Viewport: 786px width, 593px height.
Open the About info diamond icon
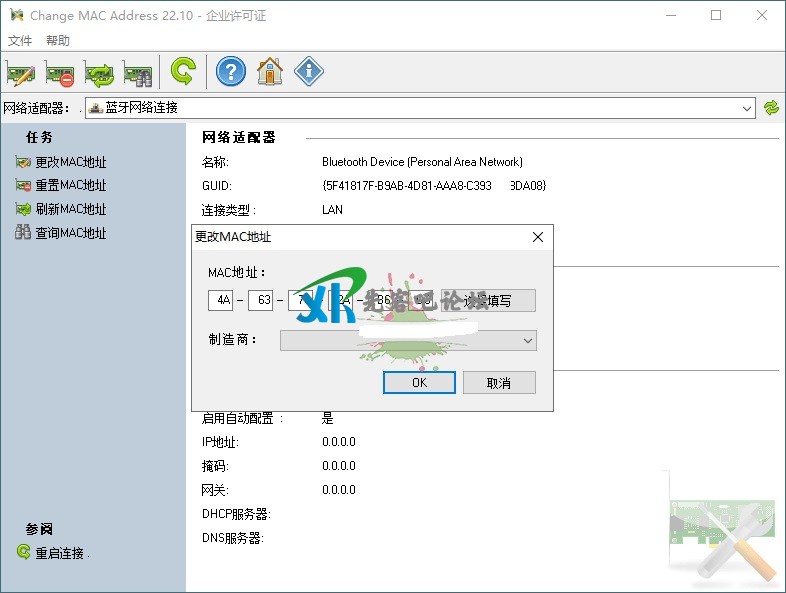click(309, 72)
